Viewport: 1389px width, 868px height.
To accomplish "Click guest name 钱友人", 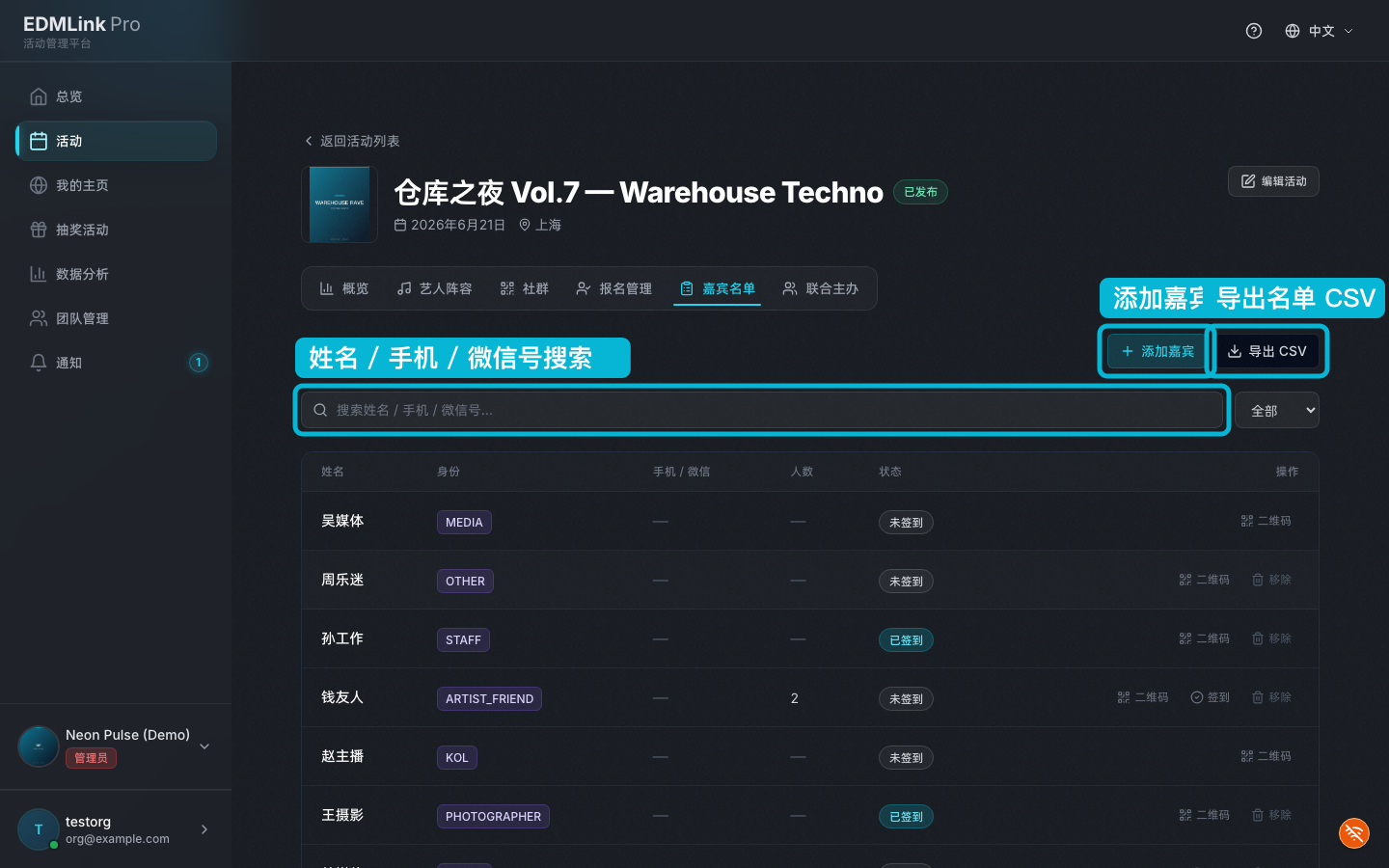I will coord(342,697).
